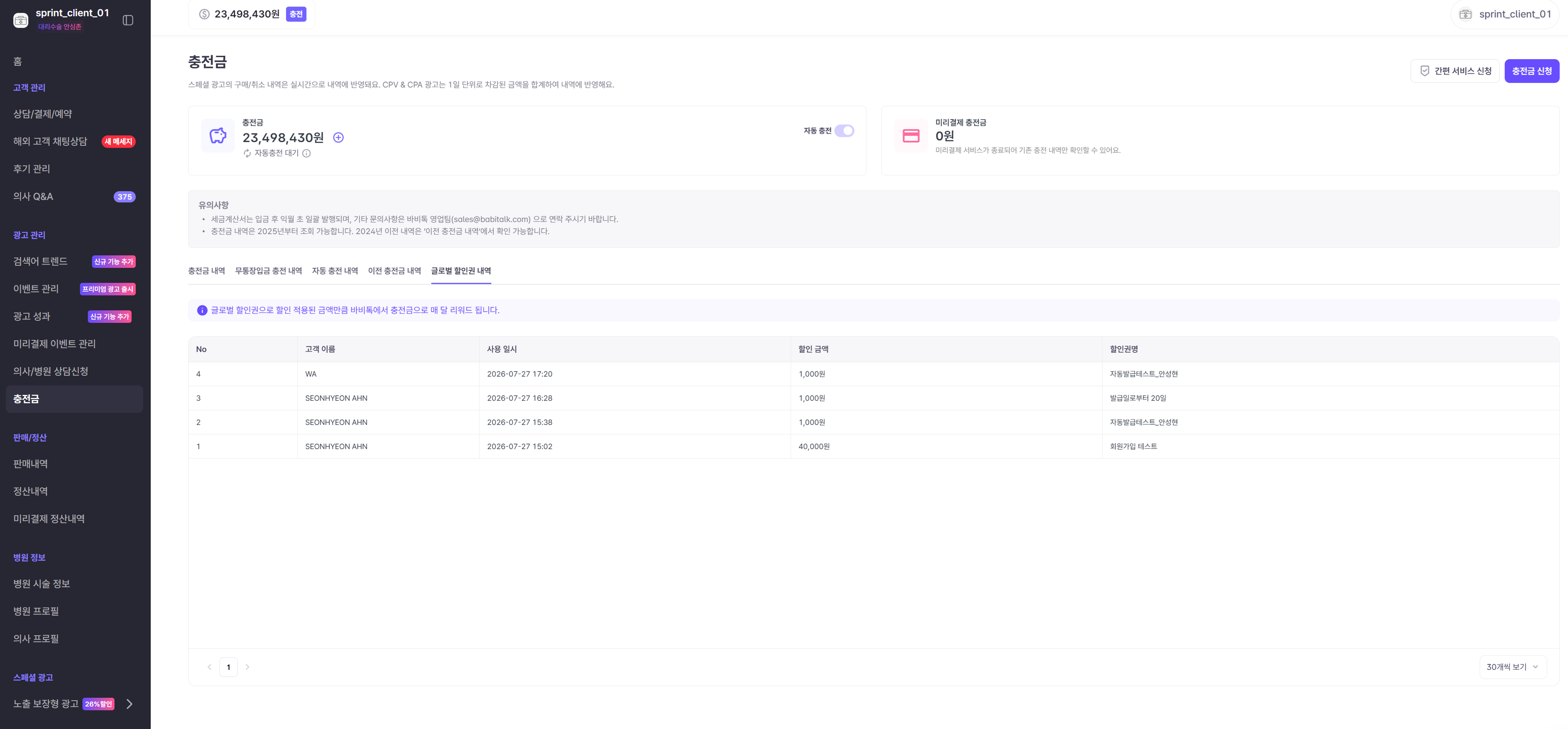
Task: Click page number 1 button
Action: 228,667
